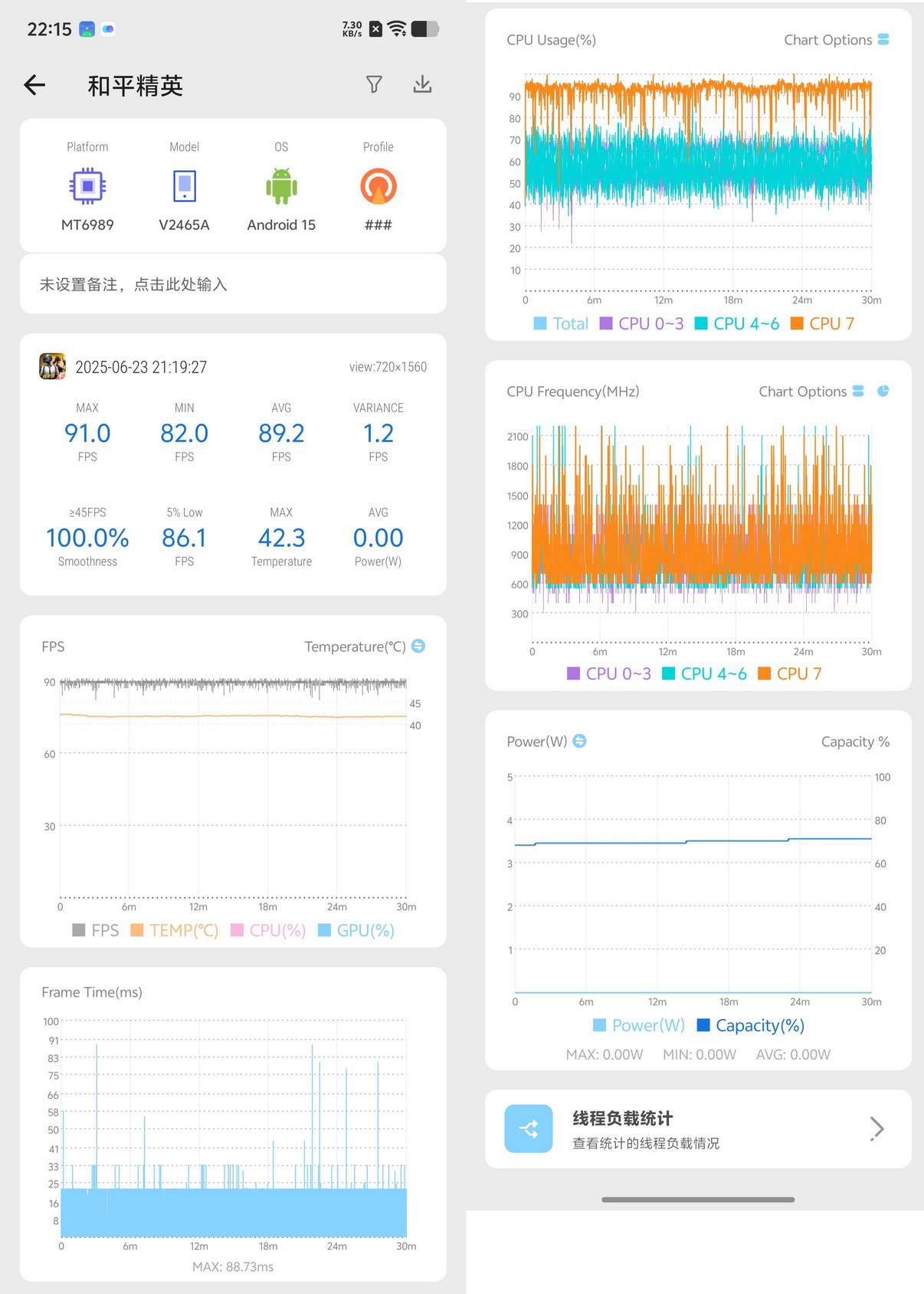This screenshot has width=924, height=1294.
Task: Tap the 82.0 MIN FPS value
Action: click(x=185, y=433)
